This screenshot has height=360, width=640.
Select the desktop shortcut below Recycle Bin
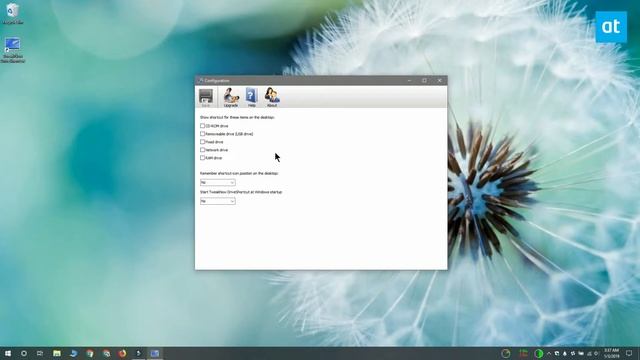point(13,50)
